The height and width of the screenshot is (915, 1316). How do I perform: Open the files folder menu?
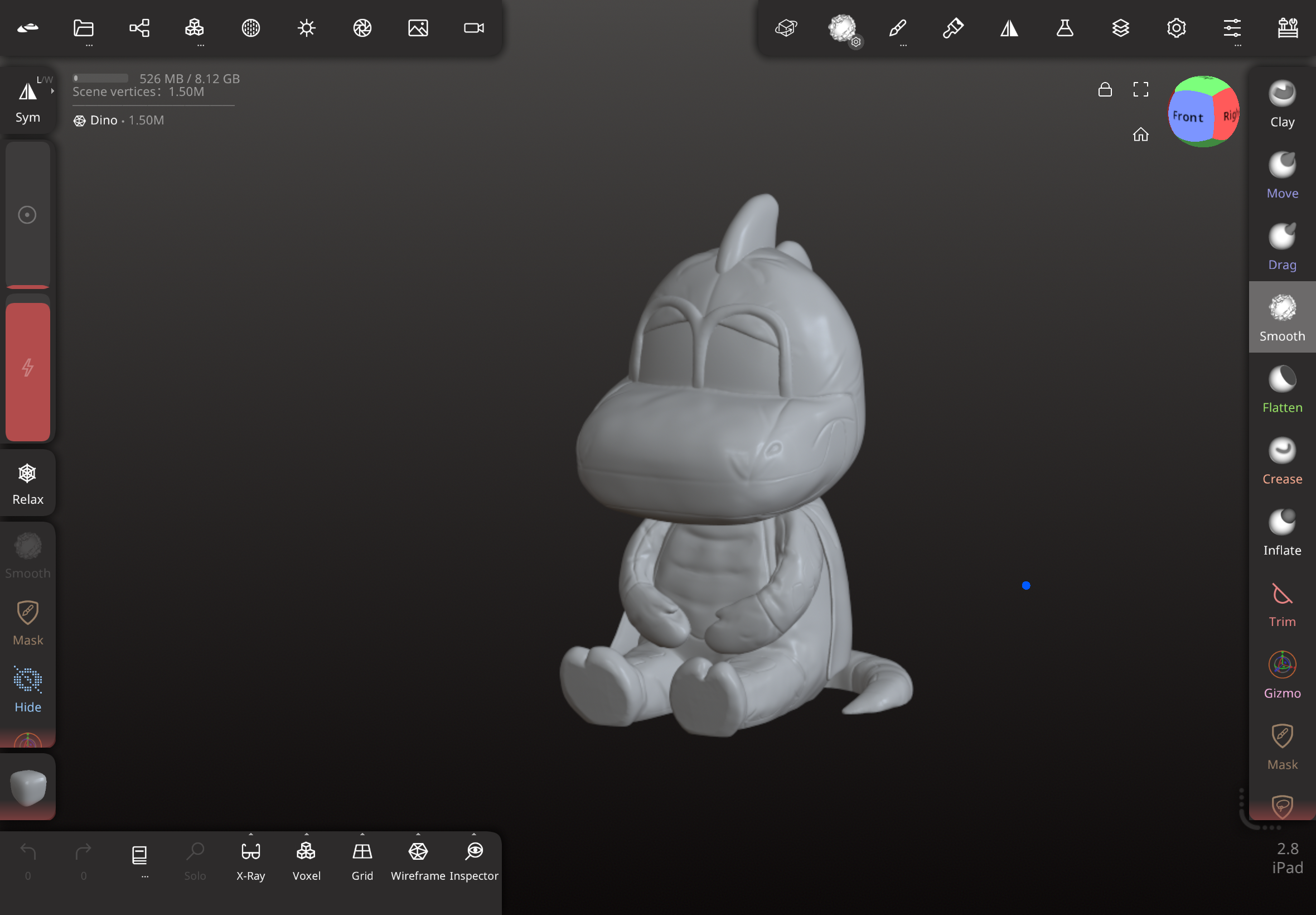[x=84, y=27]
